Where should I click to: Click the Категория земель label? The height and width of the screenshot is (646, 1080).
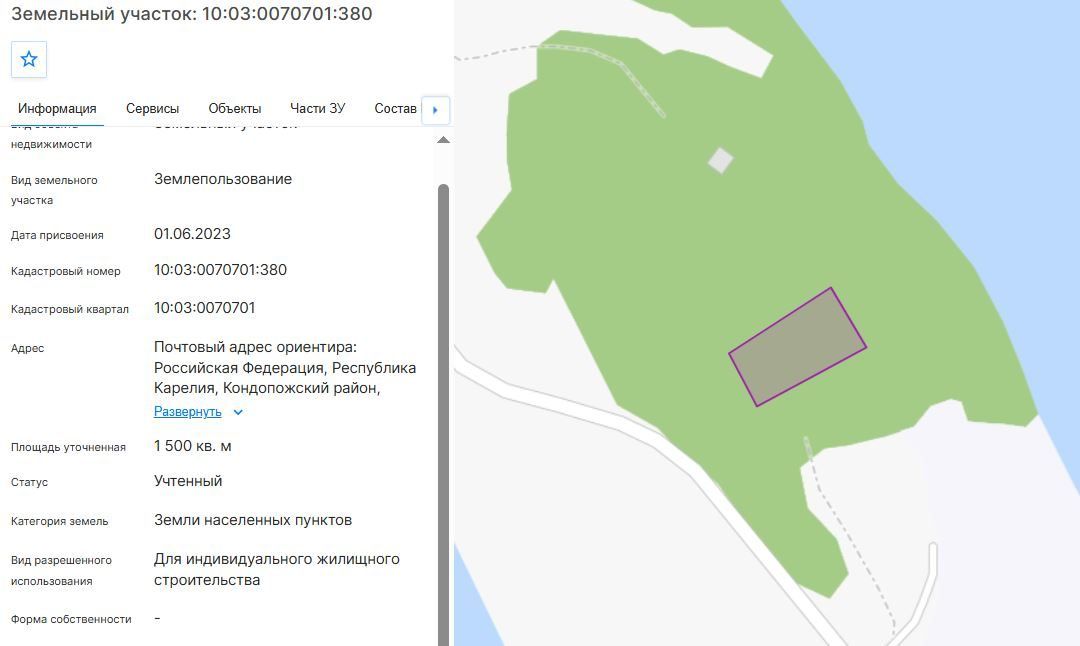(59, 521)
